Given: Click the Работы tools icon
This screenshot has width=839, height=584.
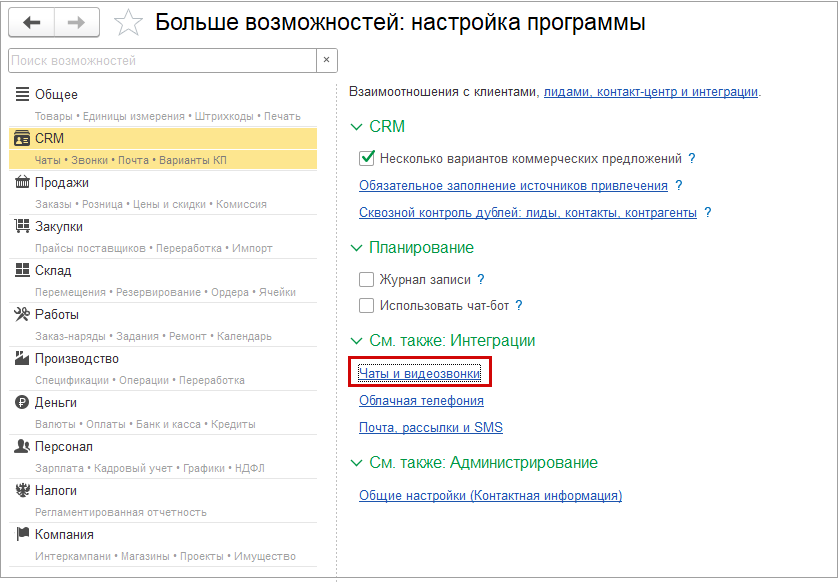Looking at the screenshot, I should click(x=22, y=314).
